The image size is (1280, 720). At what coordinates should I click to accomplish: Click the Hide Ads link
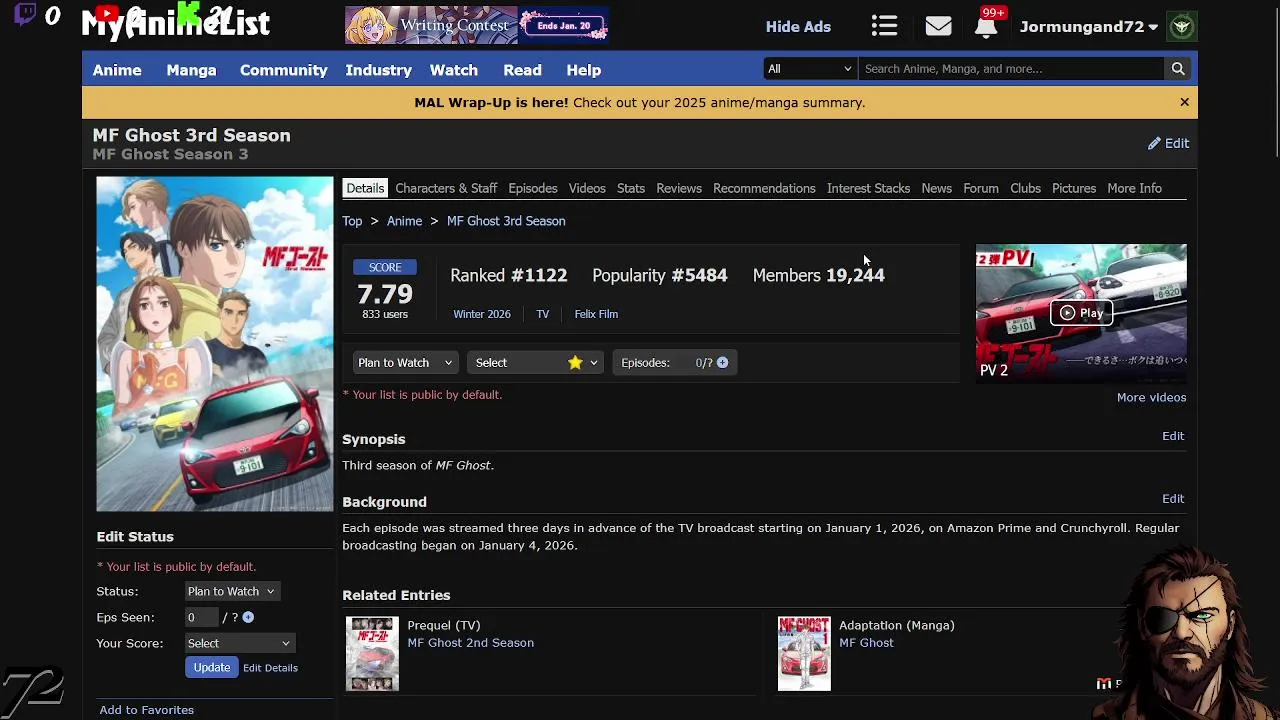(x=798, y=27)
